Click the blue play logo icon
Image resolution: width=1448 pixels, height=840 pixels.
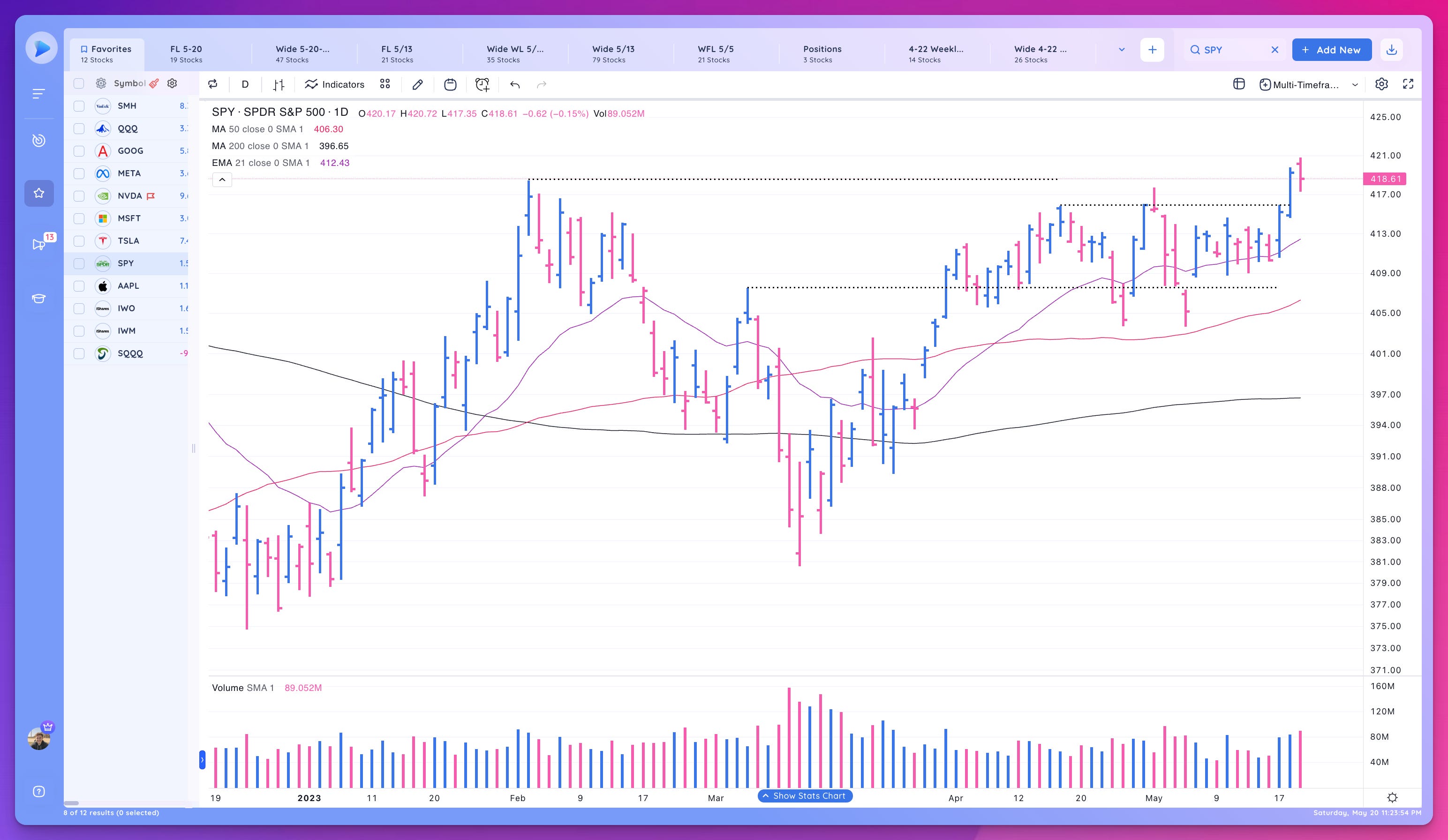click(41, 48)
